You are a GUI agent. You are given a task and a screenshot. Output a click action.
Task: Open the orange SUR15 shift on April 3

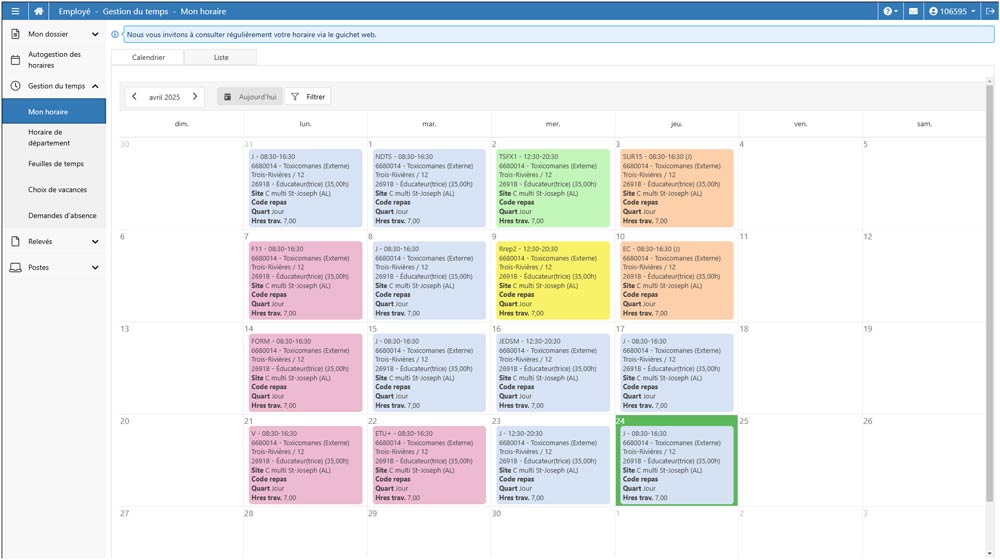tap(676, 188)
